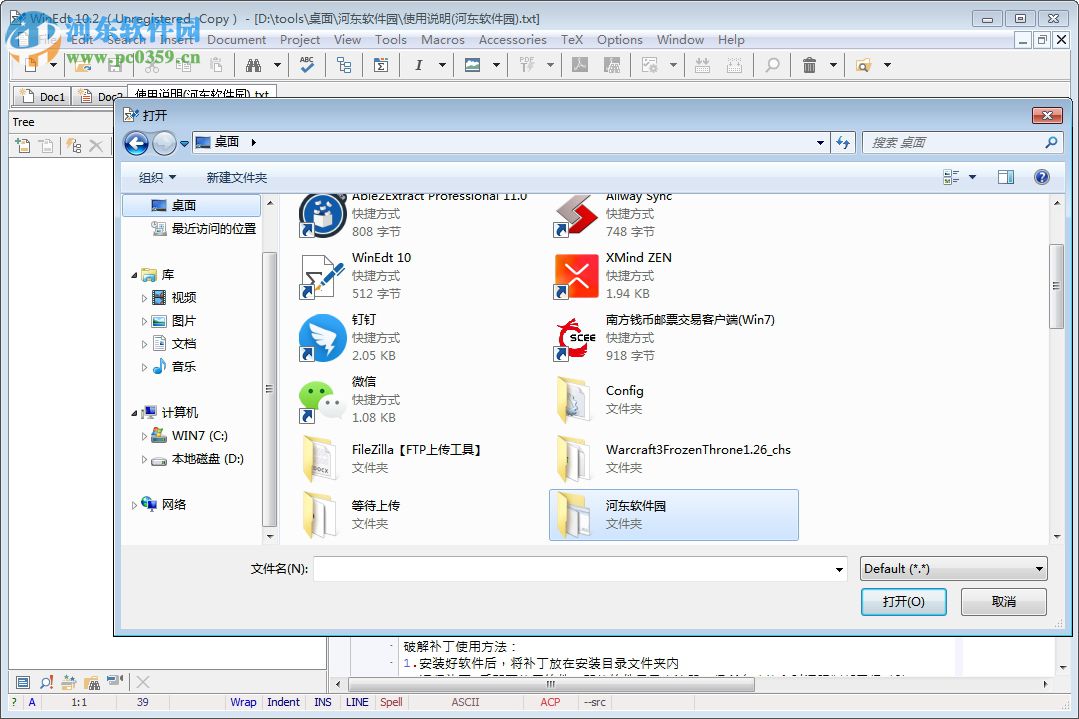Click the Back navigation arrow in the dialog
The image size is (1079, 719).
[x=136, y=143]
